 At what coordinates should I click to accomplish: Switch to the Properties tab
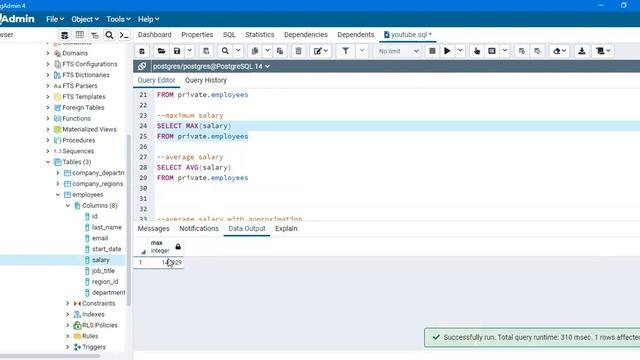point(197,35)
